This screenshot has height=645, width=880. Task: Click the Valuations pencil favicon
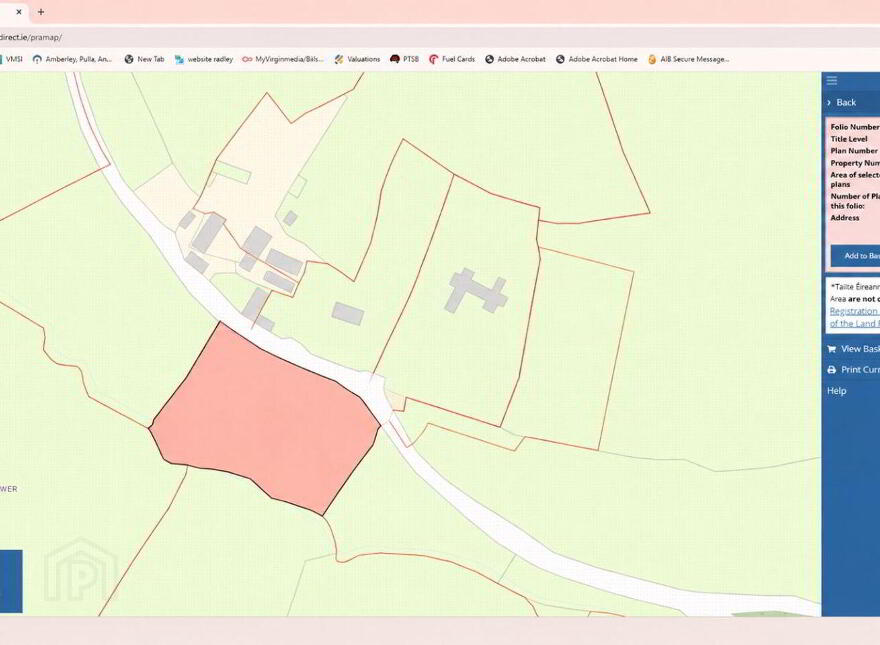pos(338,59)
